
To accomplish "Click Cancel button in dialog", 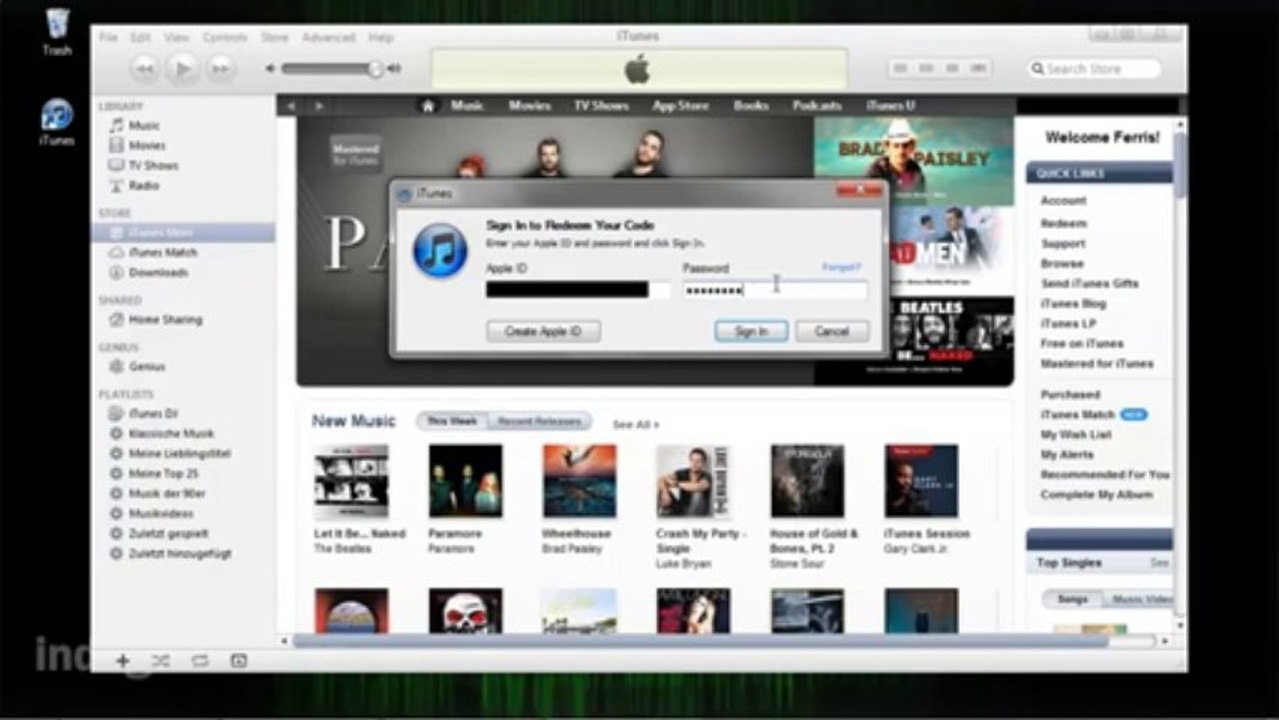I will (x=832, y=331).
